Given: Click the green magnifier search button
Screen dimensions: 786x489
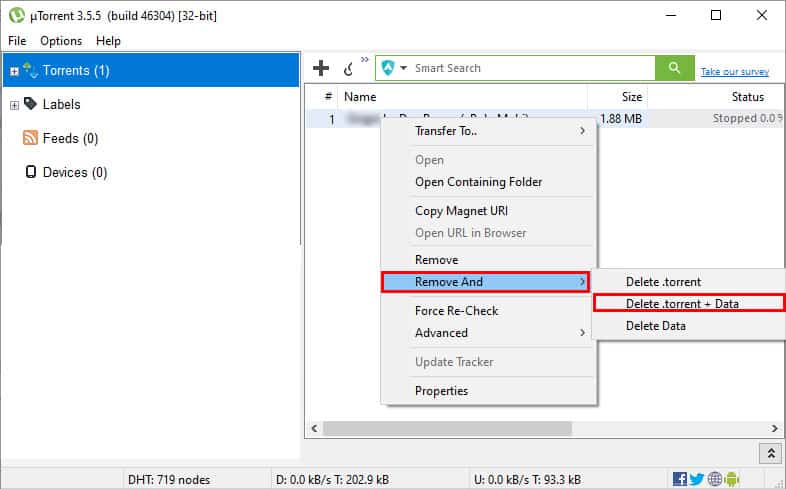Looking at the screenshot, I should (674, 68).
